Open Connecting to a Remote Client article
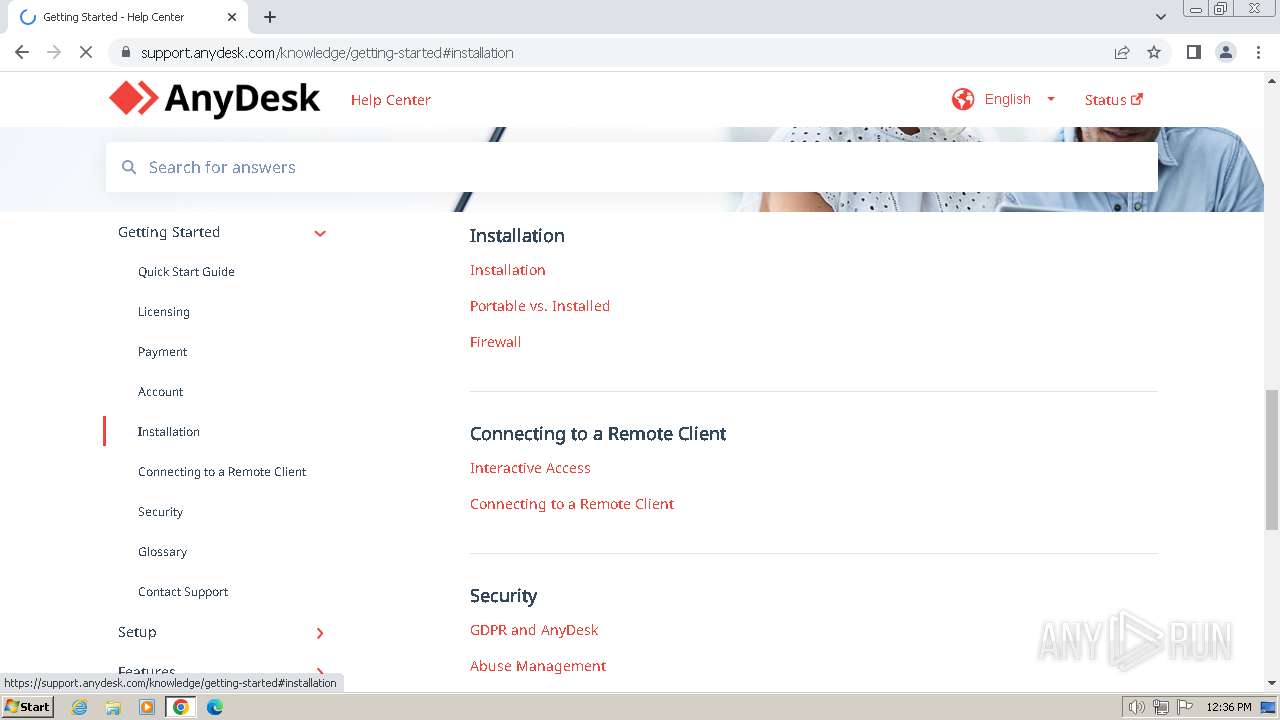The width and height of the screenshot is (1280, 720). 572,504
